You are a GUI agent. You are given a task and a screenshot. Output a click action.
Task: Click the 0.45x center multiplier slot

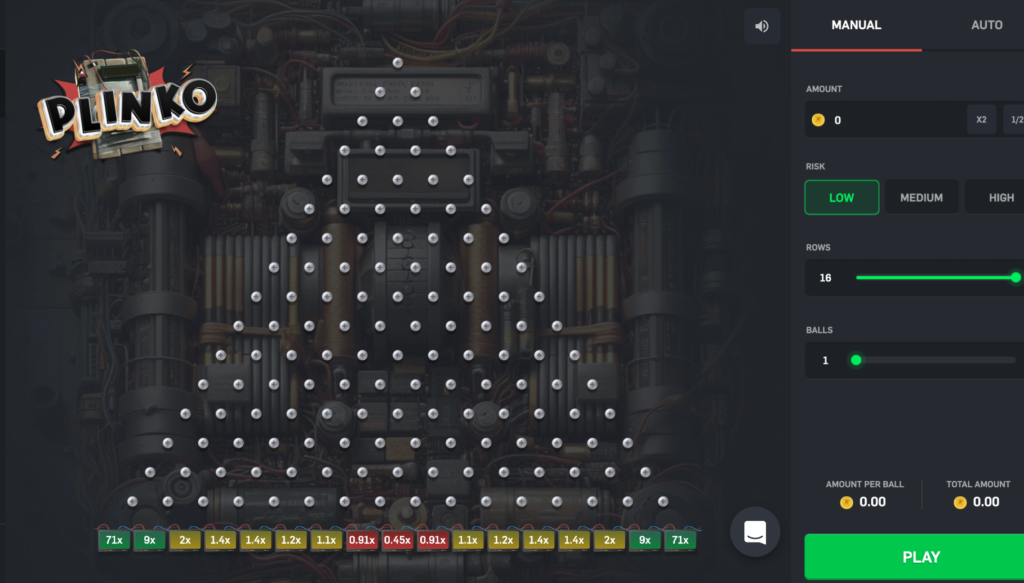click(397, 540)
